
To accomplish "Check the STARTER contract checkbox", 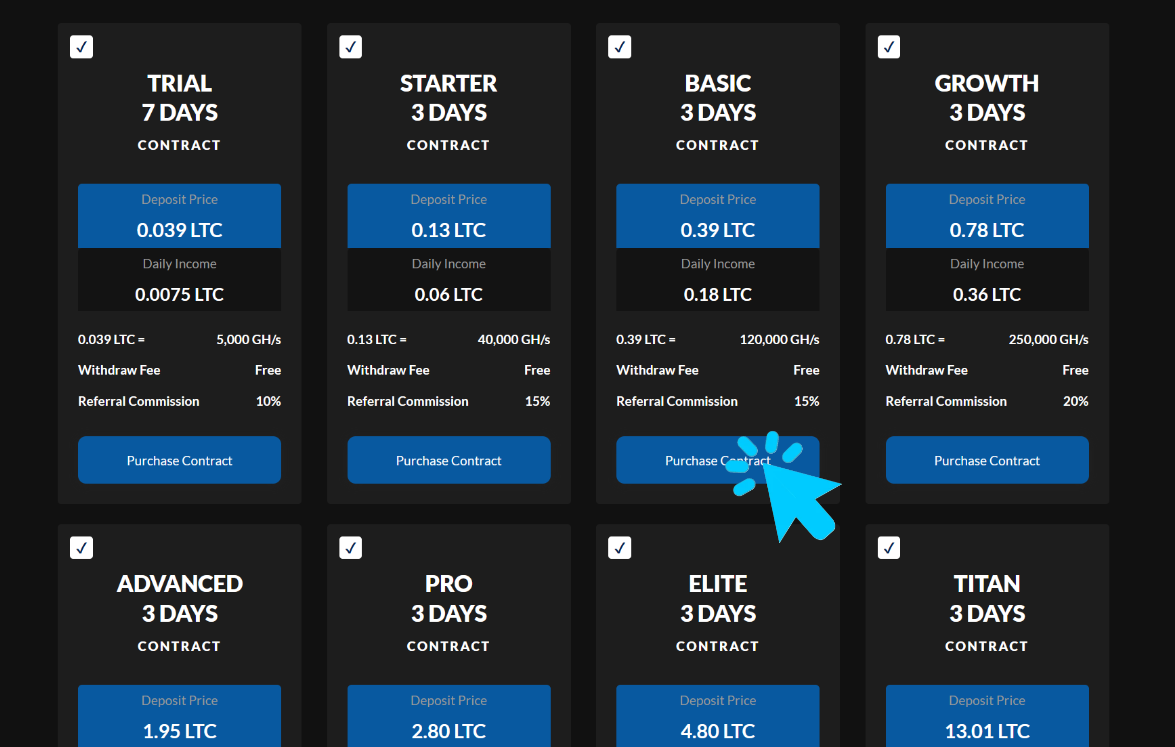I will (350, 46).
